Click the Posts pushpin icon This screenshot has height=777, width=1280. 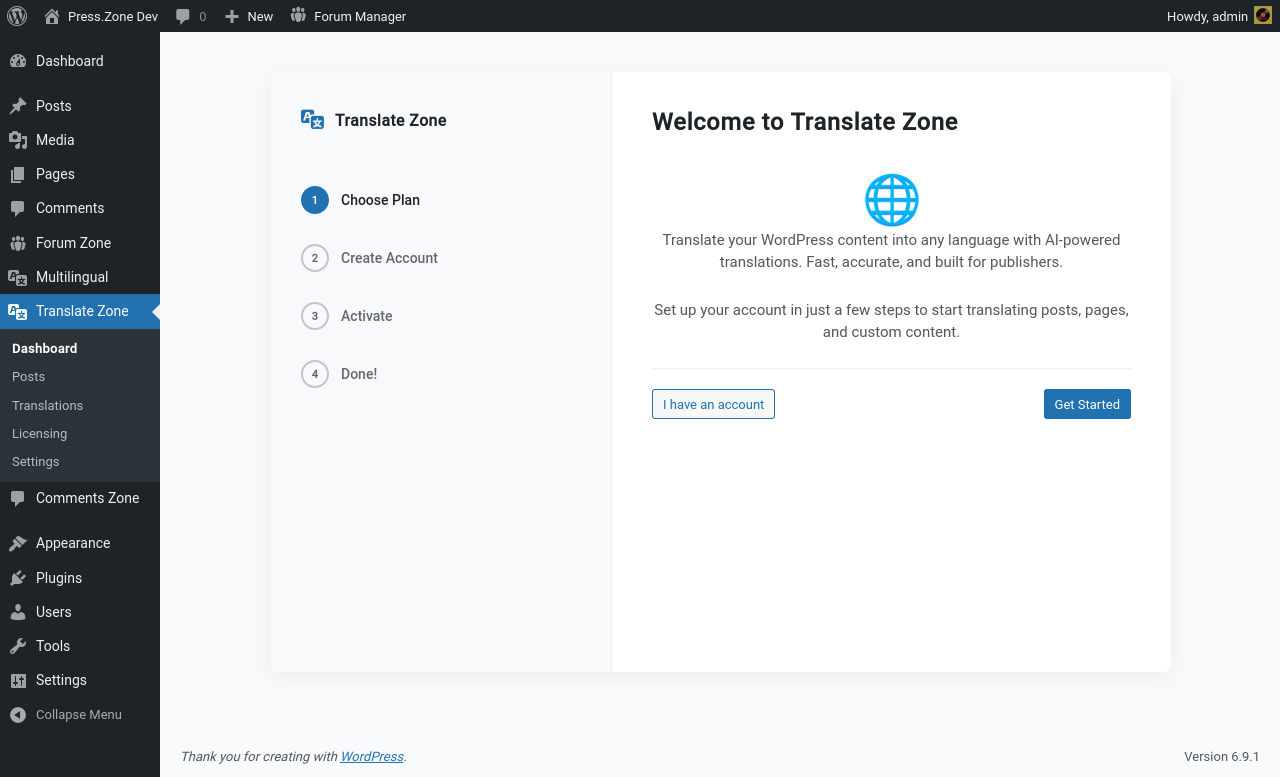point(18,106)
